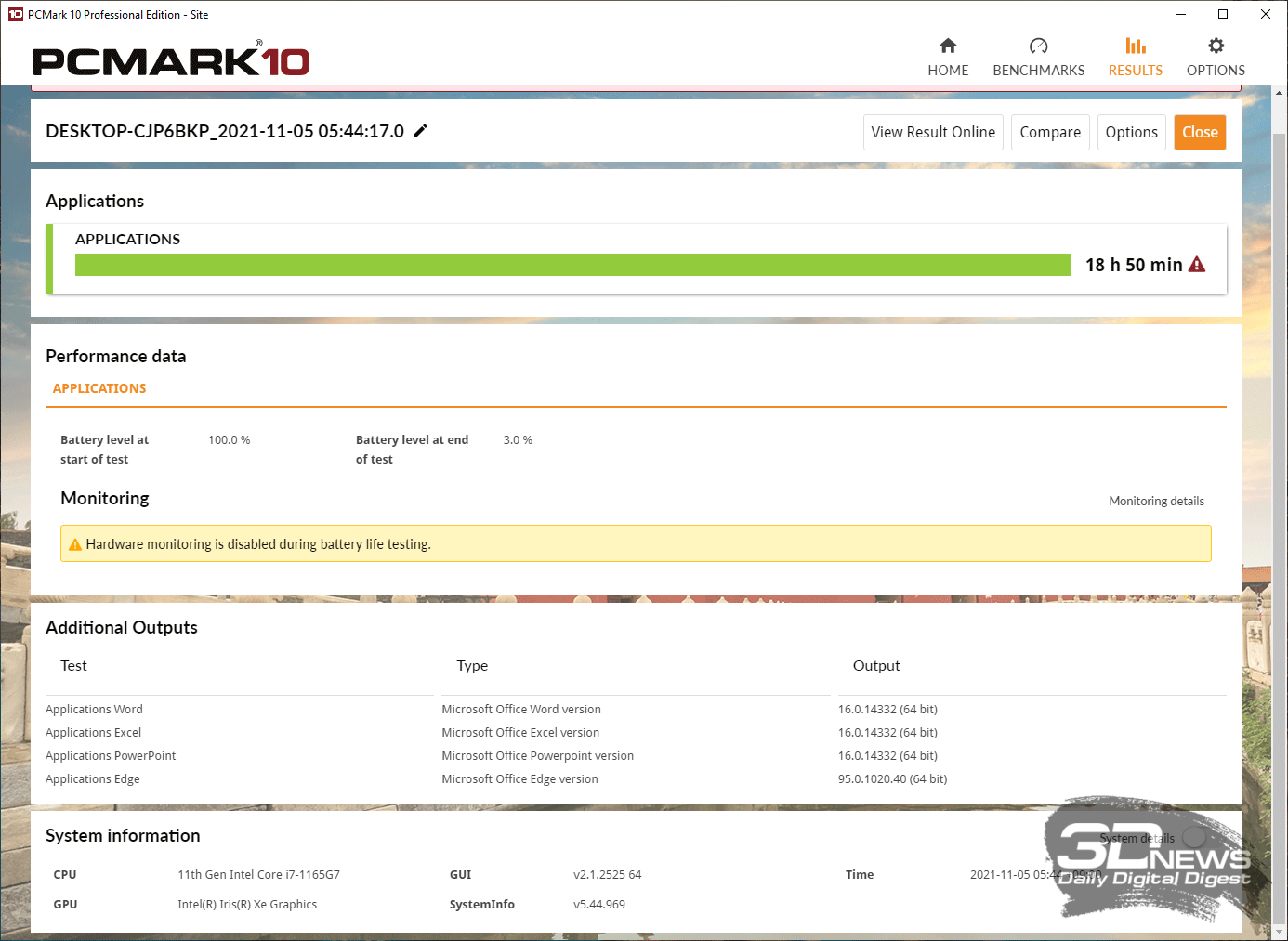This screenshot has height=941, width=1288.
Task: Click the Excel output 16.0.14332 (64 bit)
Action: [887, 732]
